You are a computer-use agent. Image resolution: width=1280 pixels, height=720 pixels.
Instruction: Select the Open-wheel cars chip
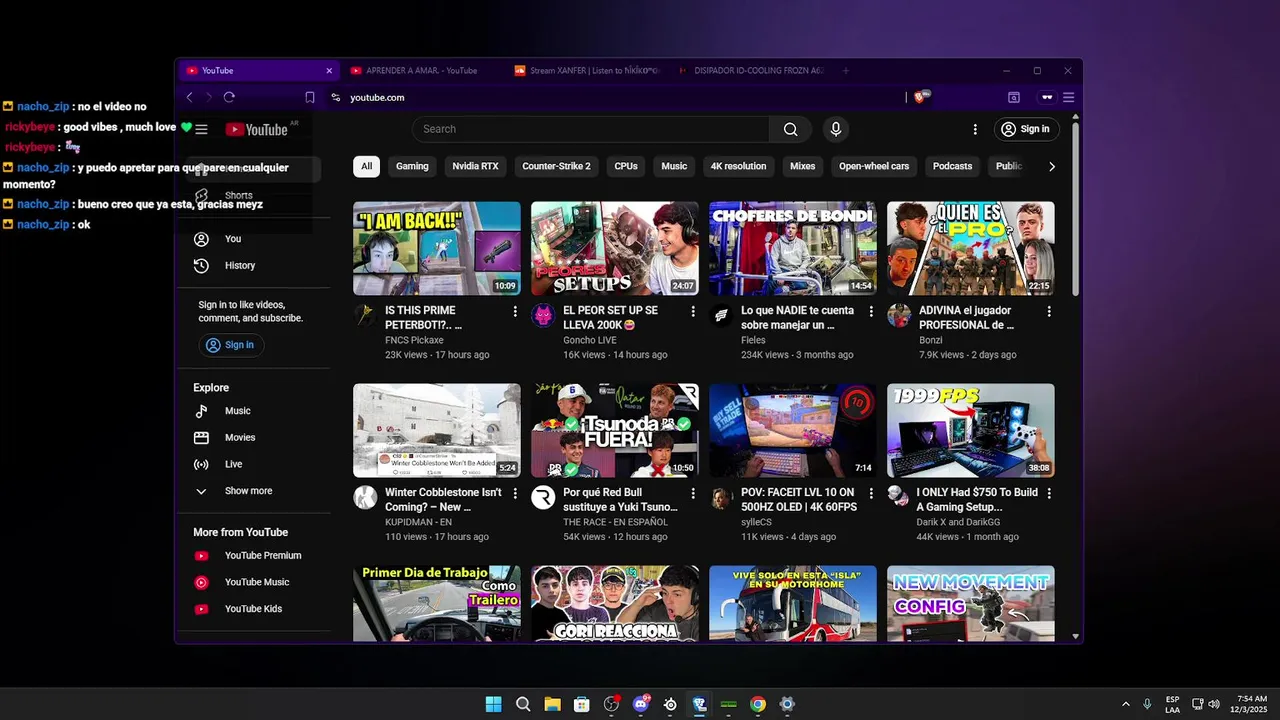[874, 166]
